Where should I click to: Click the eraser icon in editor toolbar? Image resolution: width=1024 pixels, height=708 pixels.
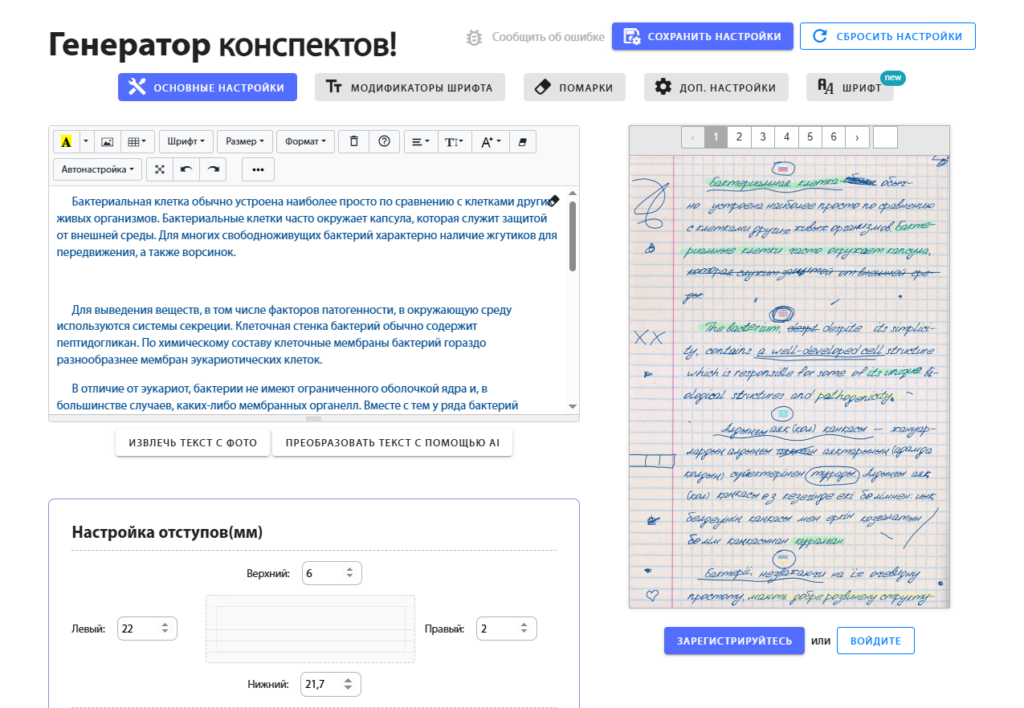pyautogui.click(x=522, y=142)
